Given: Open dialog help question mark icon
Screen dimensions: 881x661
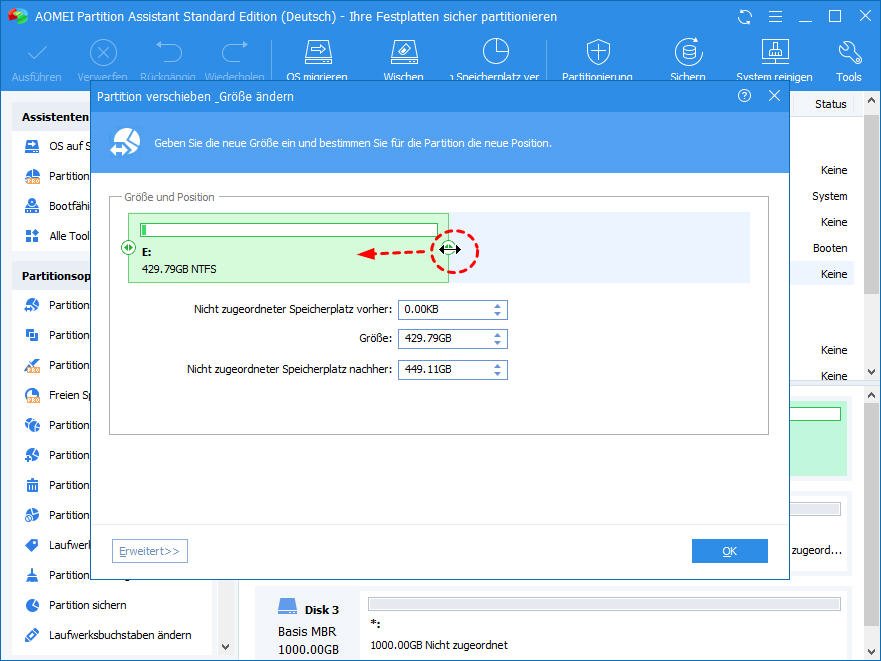Looking at the screenshot, I should pos(744,96).
